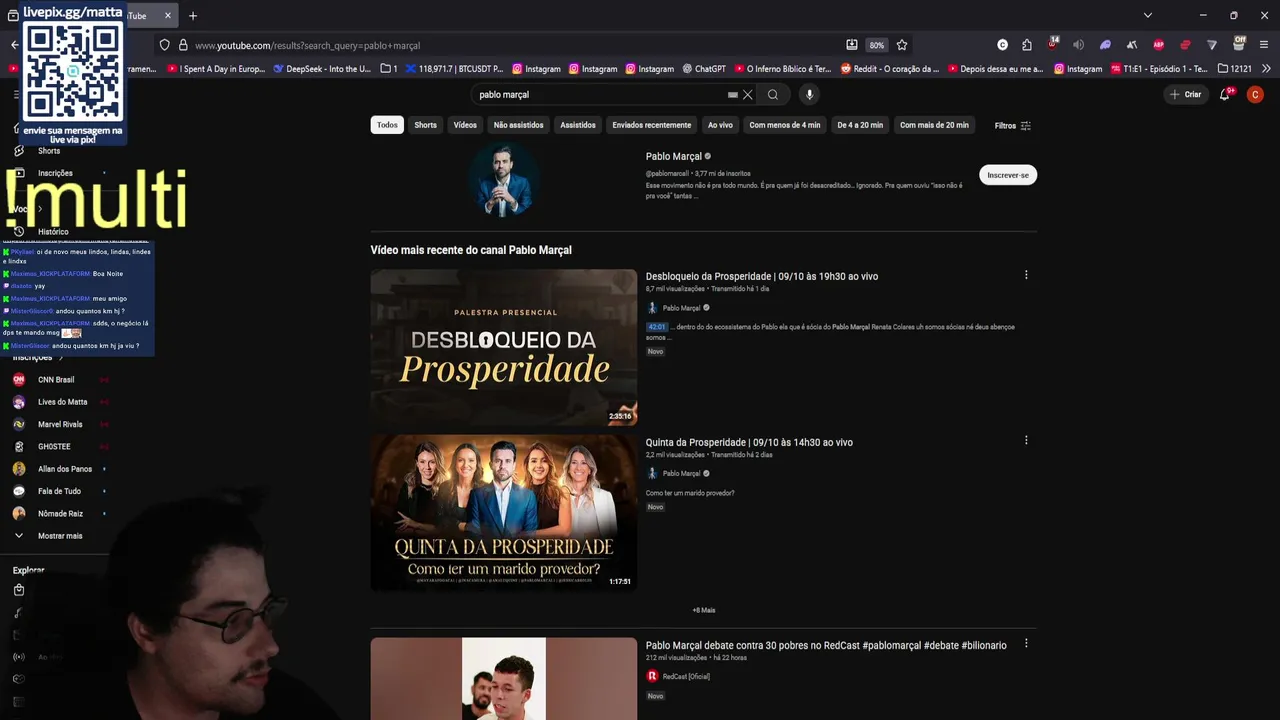
Task: Open Marvel Rivals subscription
Action: tap(60, 424)
